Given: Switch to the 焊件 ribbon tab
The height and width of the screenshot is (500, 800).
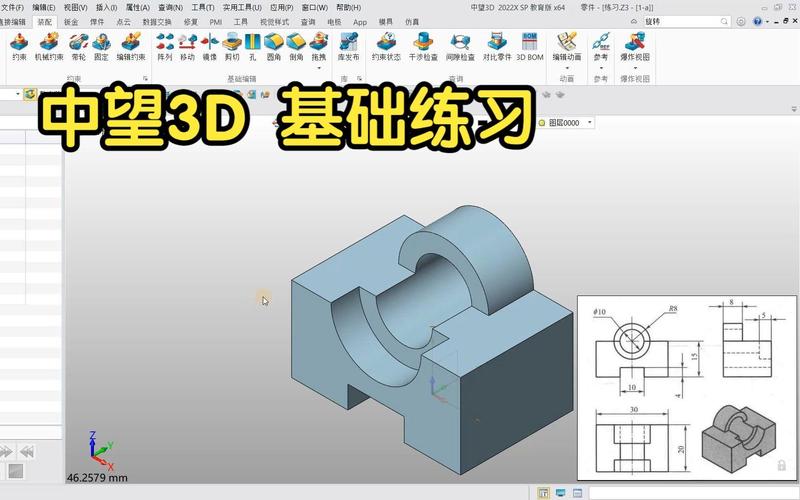Looking at the screenshot, I should pos(97,22).
